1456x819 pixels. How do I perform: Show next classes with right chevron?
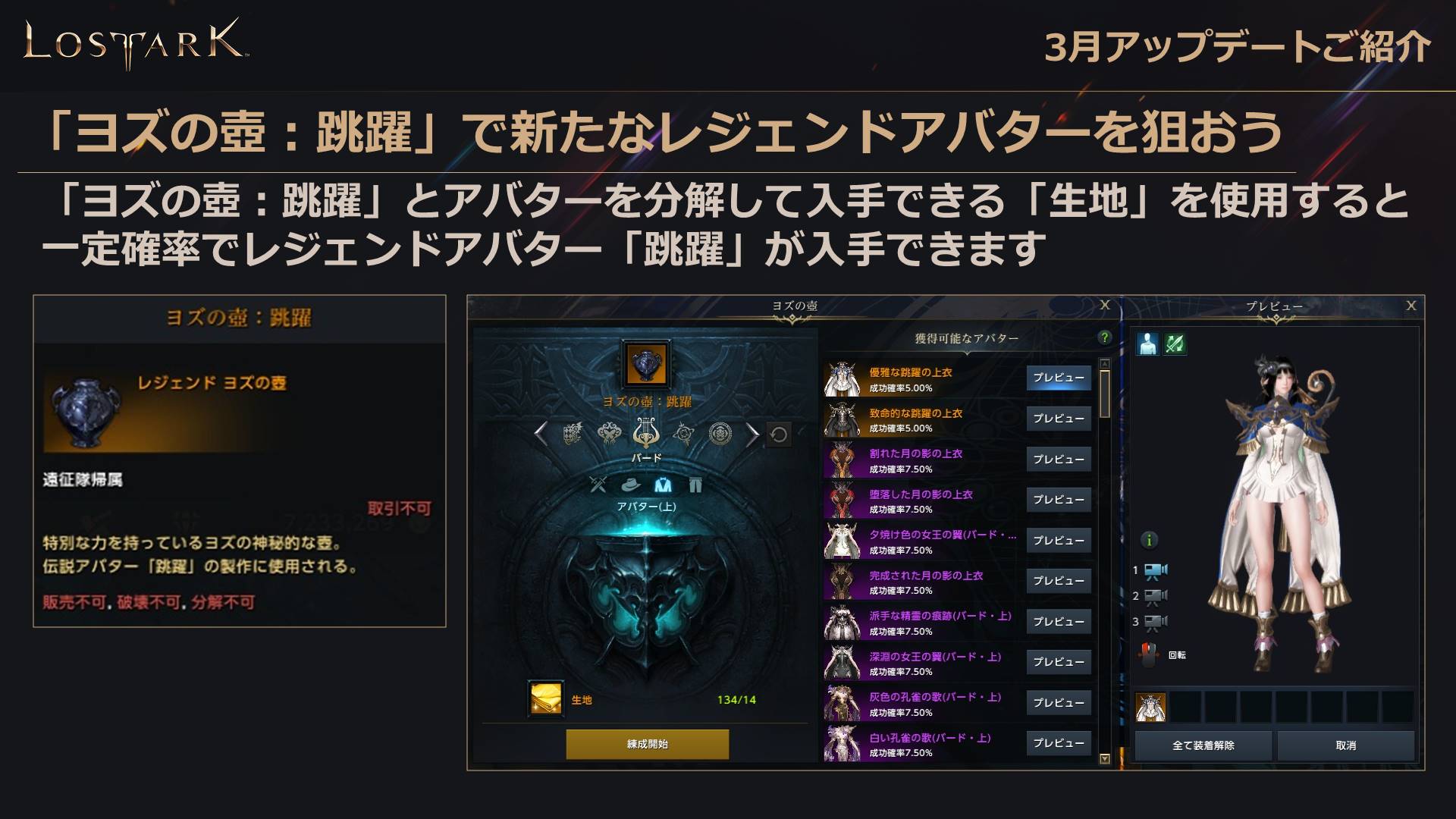coord(752,434)
